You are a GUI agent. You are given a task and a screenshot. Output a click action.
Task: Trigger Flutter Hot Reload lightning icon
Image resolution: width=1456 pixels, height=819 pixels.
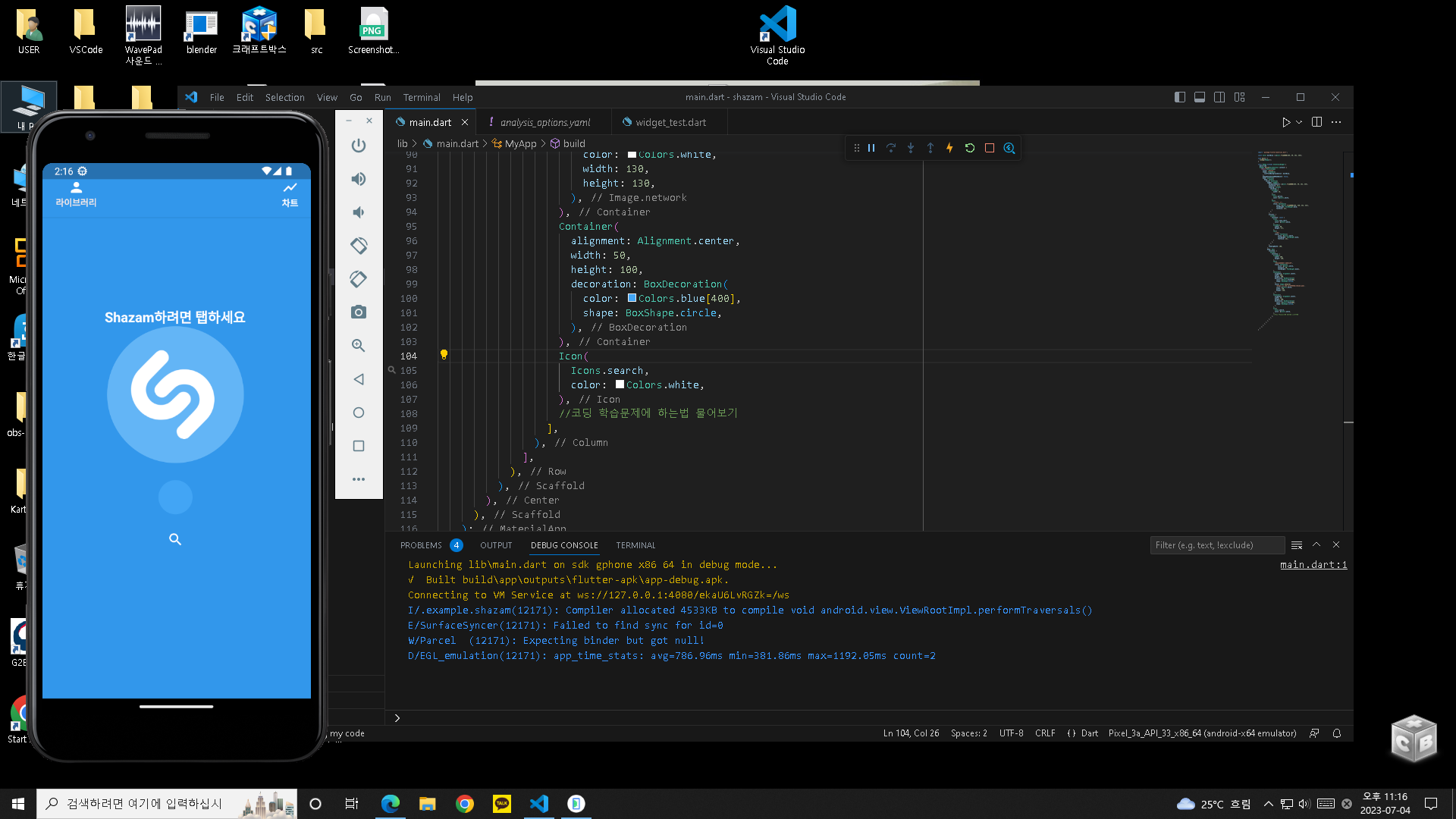coord(949,148)
